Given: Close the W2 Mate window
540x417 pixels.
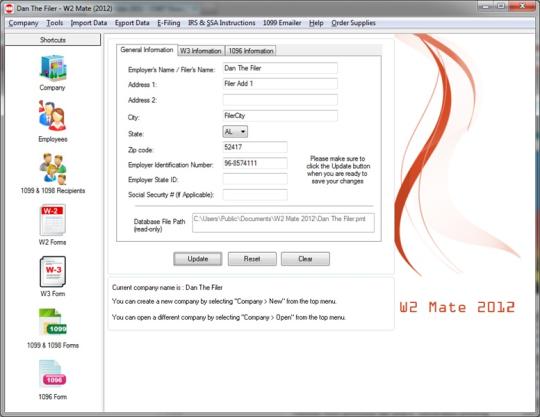Looking at the screenshot, I should coord(521,6).
